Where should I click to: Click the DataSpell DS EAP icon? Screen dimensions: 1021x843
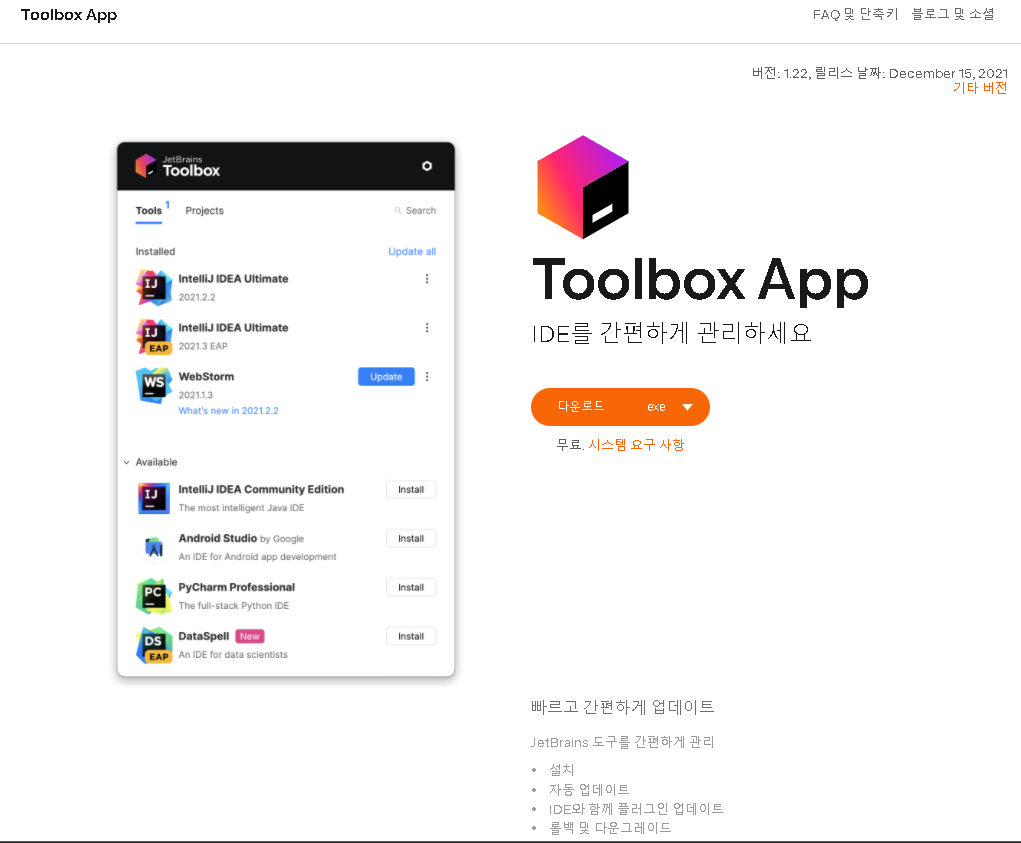tap(154, 644)
